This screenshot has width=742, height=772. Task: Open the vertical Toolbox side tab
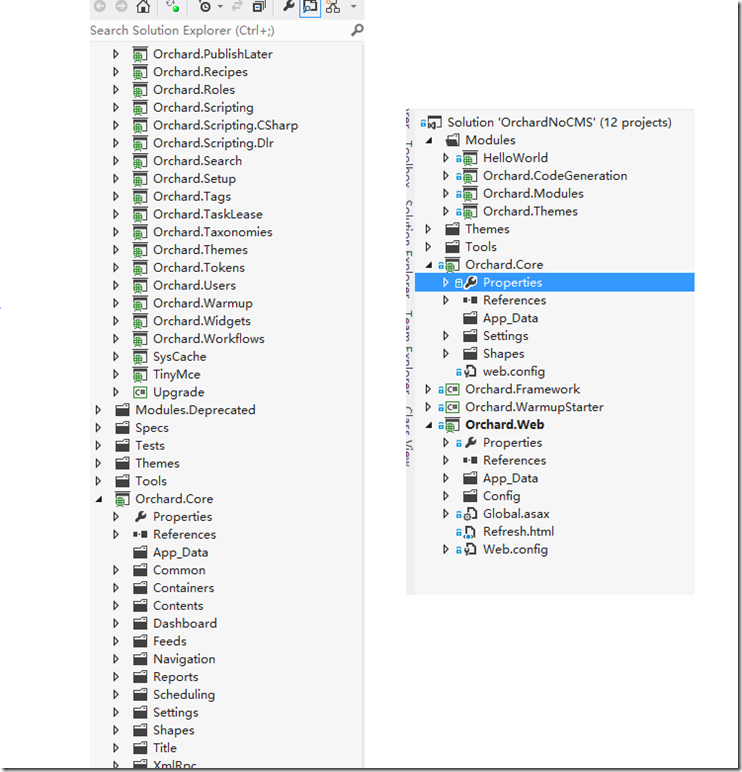(x=409, y=164)
